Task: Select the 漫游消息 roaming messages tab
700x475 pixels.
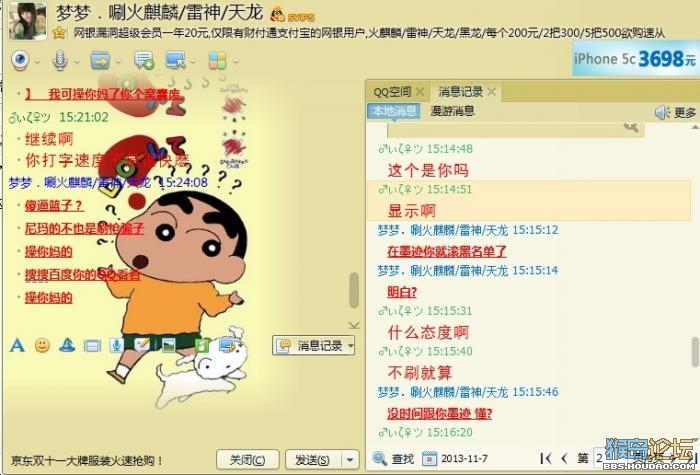Action: (x=452, y=111)
